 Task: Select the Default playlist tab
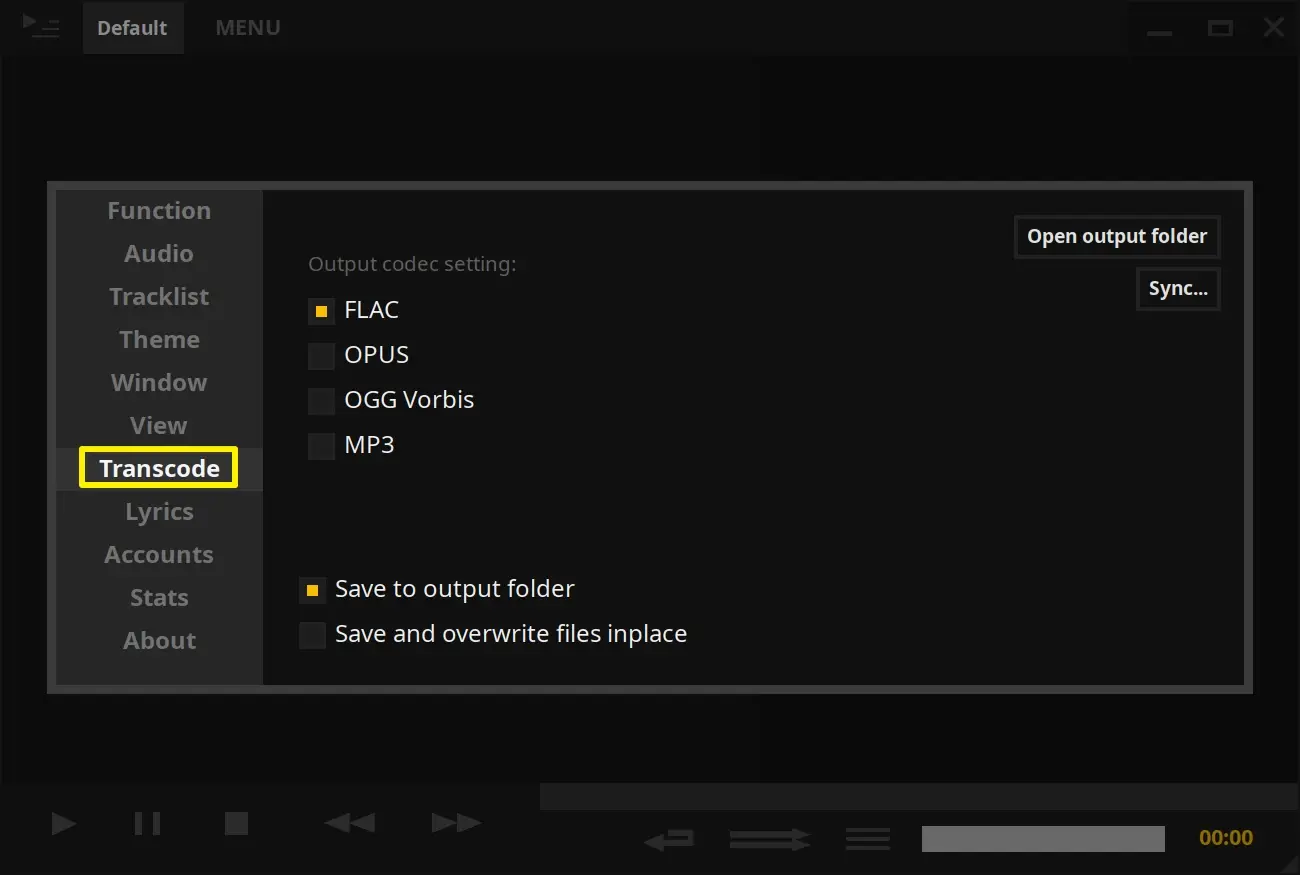click(132, 28)
